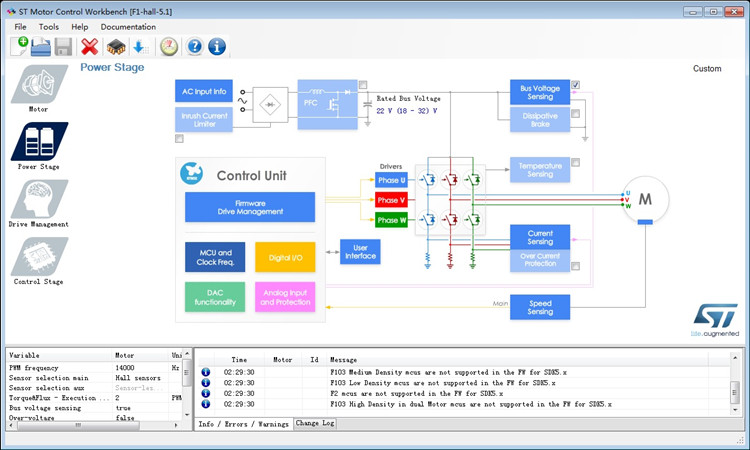Screen dimensions: 750x450
Task: Toggle the Inrush Current Limiter checkbox
Action: pyautogui.click(x=179, y=139)
